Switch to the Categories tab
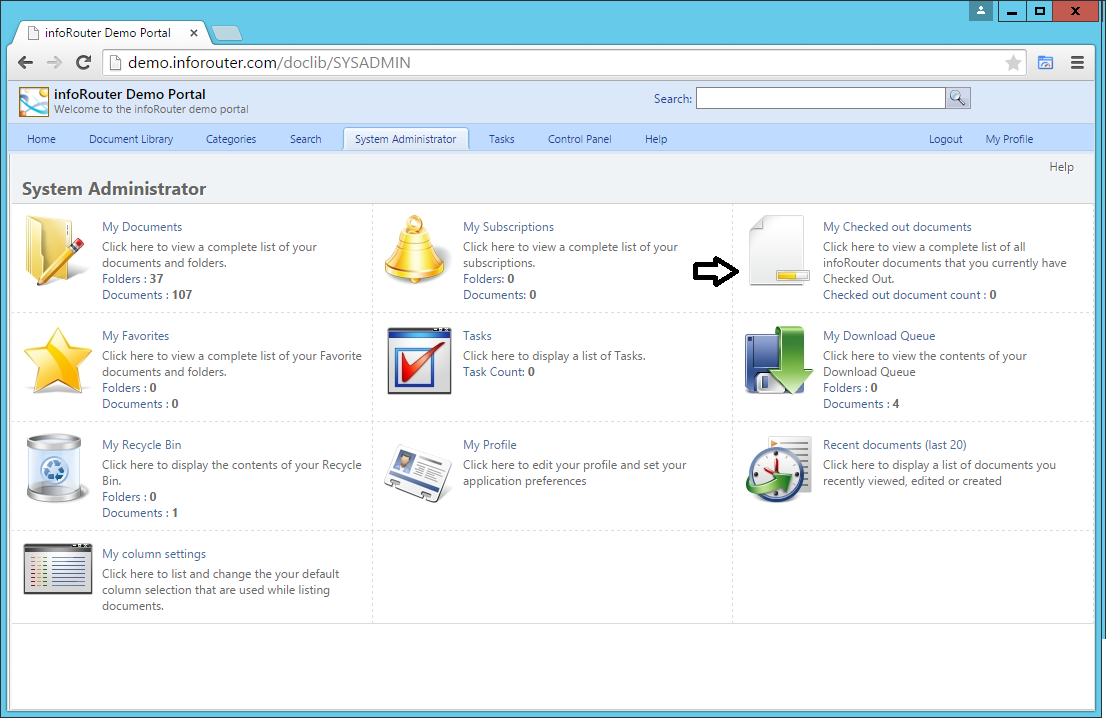Image resolution: width=1106 pixels, height=718 pixels. (231, 139)
